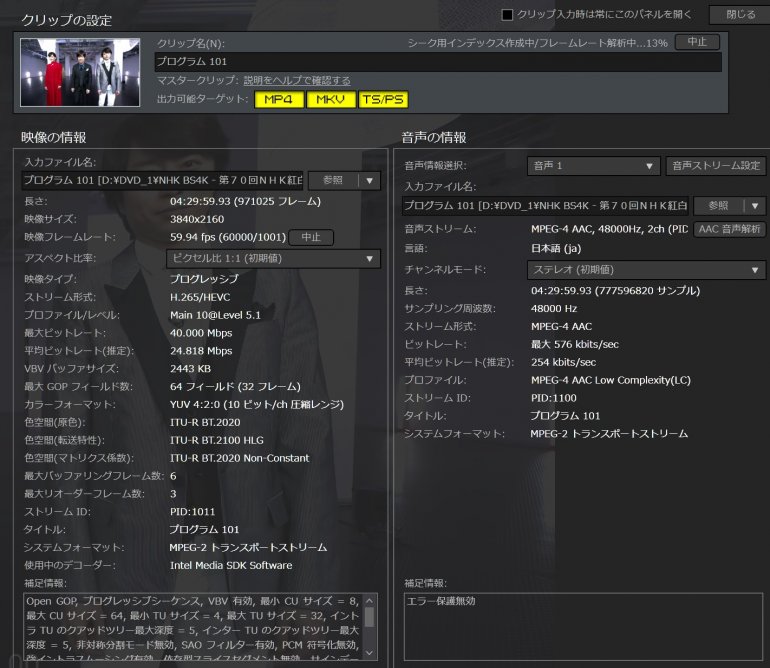
Task: Click the MKV output target badge
Action: (330, 100)
